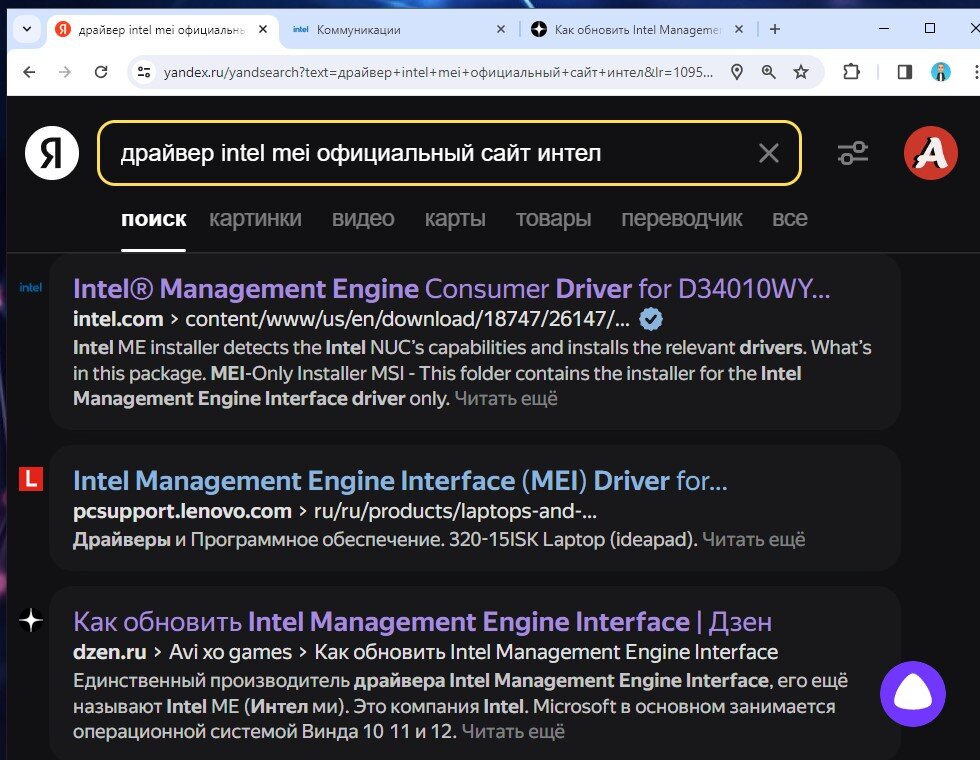This screenshot has width=980, height=760.
Task: Expand Читать ещё in the Dzen result
Action: click(x=513, y=731)
